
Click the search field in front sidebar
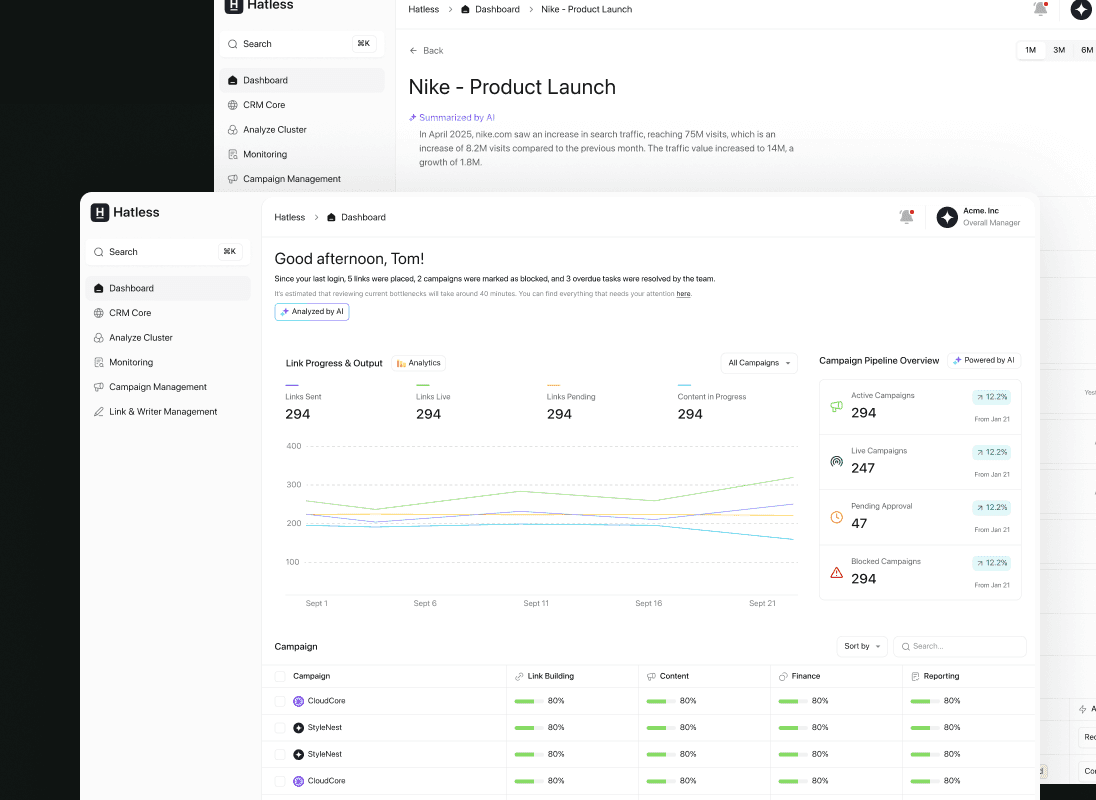click(x=168, y=252)
